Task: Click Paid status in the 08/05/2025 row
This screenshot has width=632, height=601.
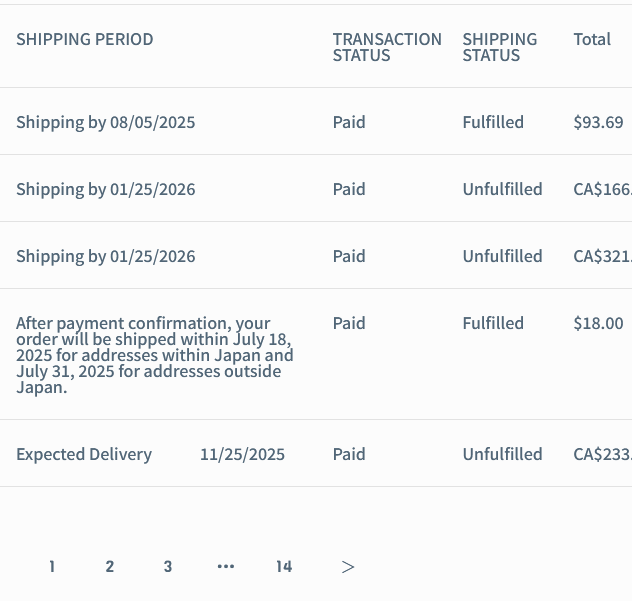Action: 349,123
